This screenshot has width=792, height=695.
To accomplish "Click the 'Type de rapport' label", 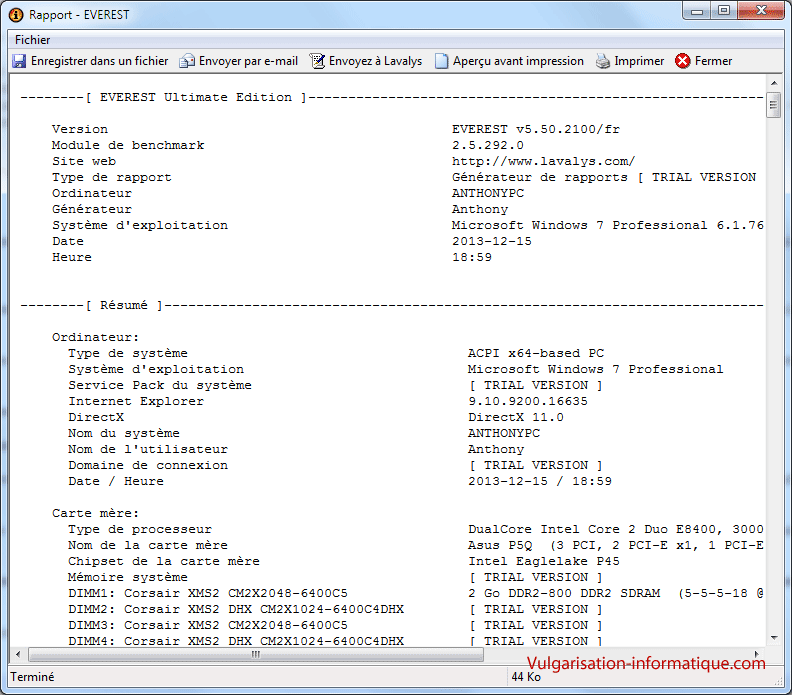I will point(112,178).
